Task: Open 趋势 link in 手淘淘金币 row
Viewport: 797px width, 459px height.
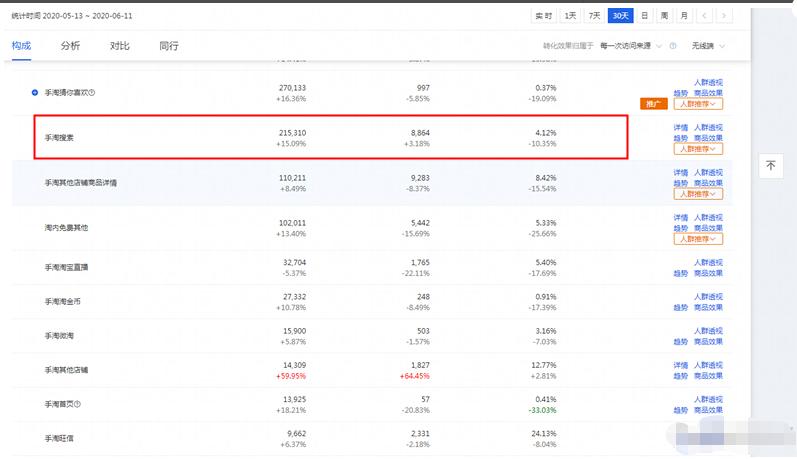Action: coord(681,308)
